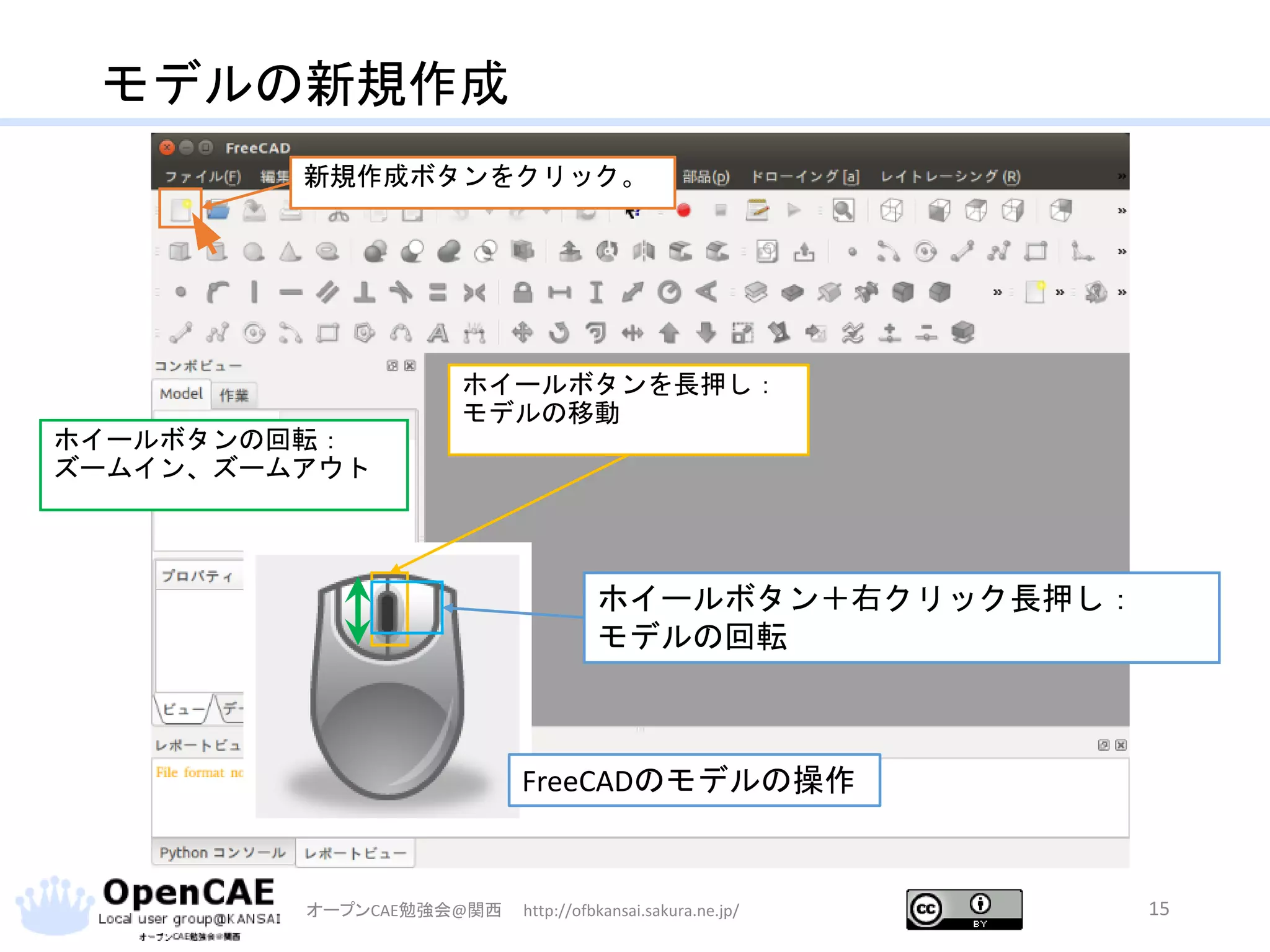Expand chevron left of small new-document icon
The image size is (1270, 952).
click(997, 292)
